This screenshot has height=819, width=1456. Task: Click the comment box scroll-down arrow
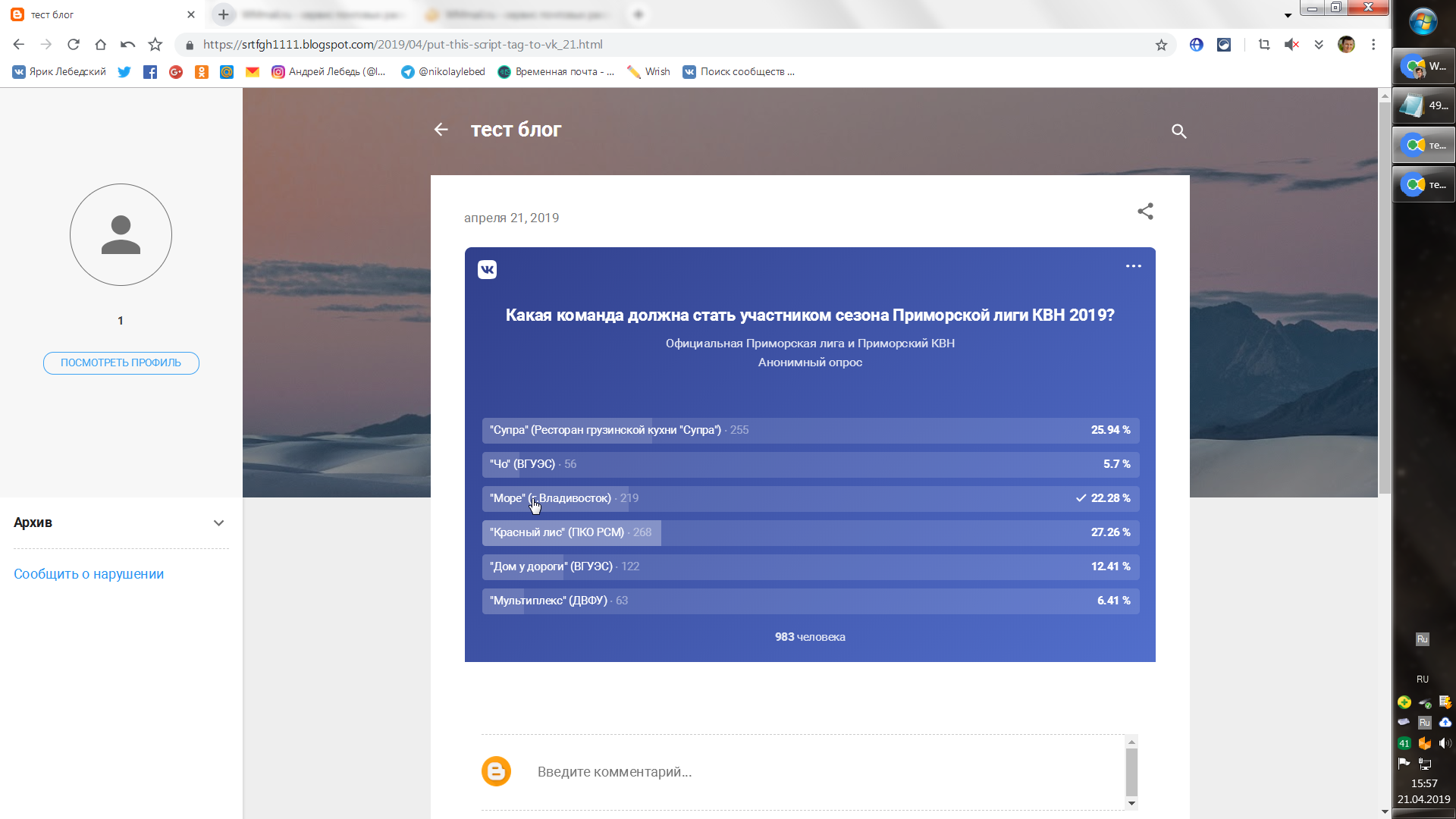click(x=1131, y=803)
